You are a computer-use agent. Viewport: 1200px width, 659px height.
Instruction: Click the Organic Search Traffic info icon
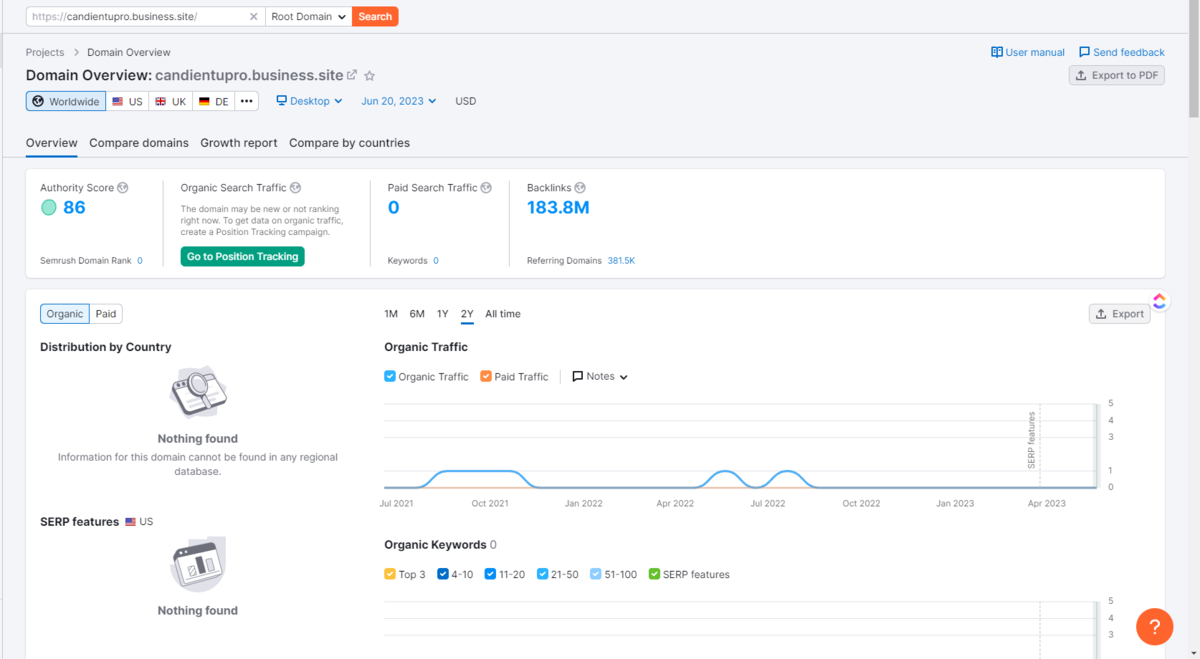coord(295,188)
